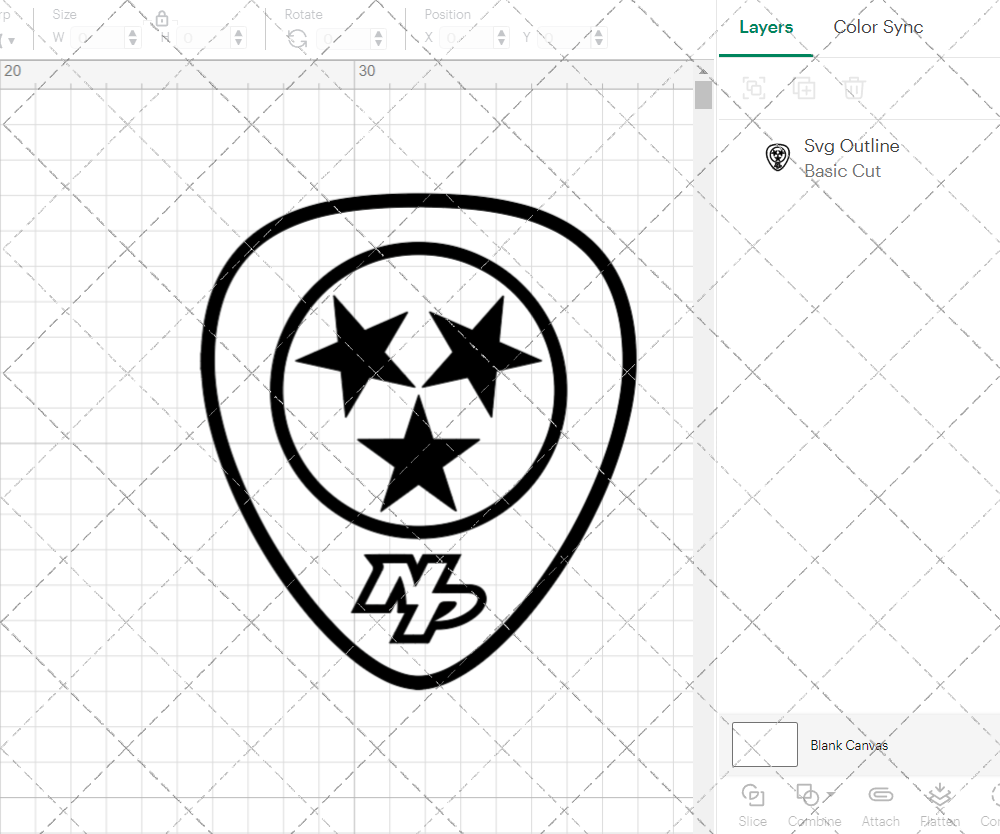
Task: Select the Svg Outline layer thumbnail
Action: click(x=777, y=157)
